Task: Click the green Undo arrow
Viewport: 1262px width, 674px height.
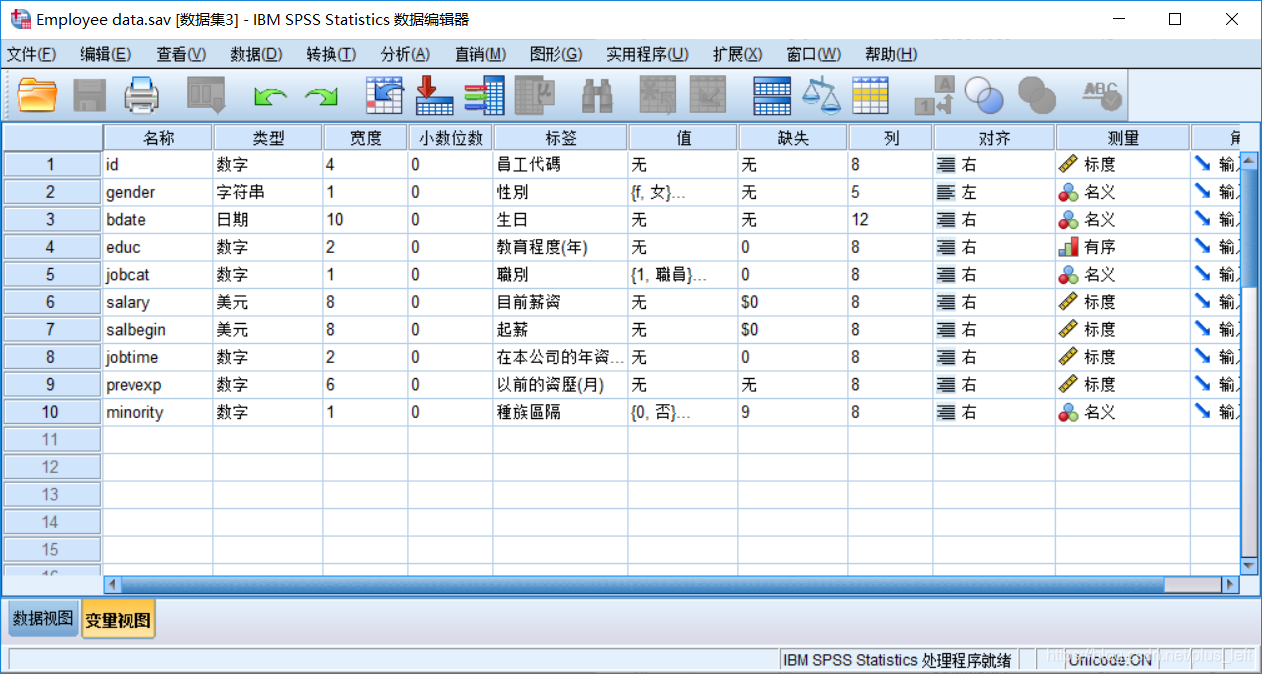Action: (x=269, y=96)
